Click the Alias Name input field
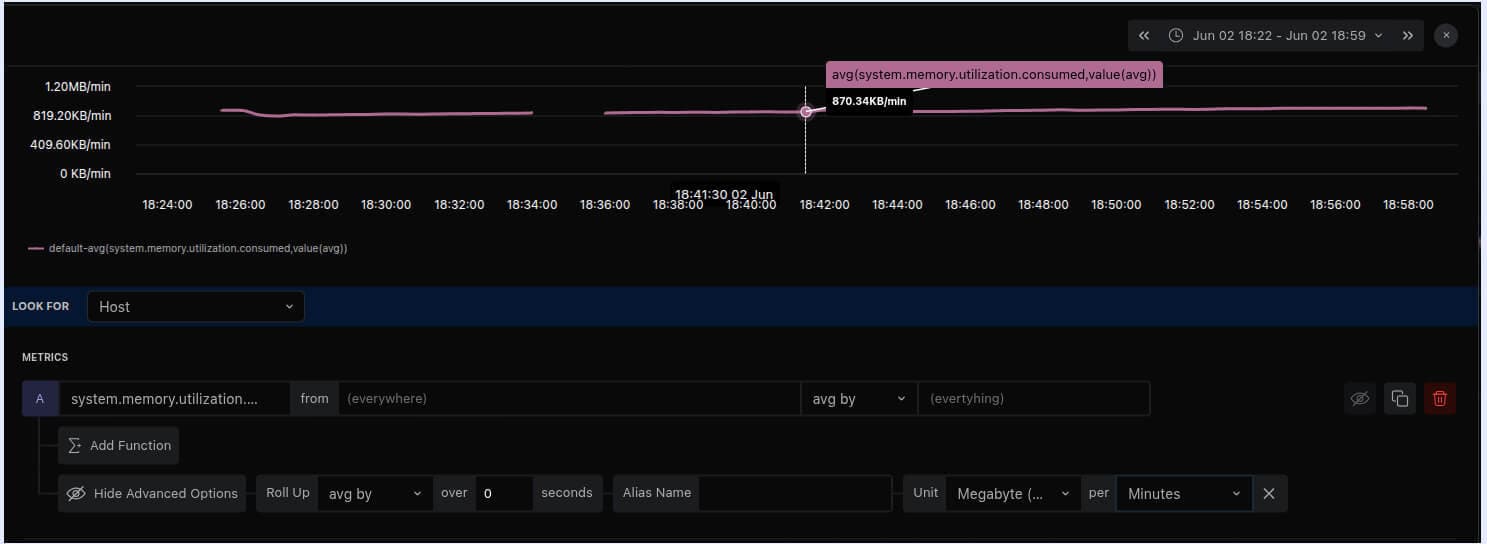The image size is (1487, 544). coord(795,493)
